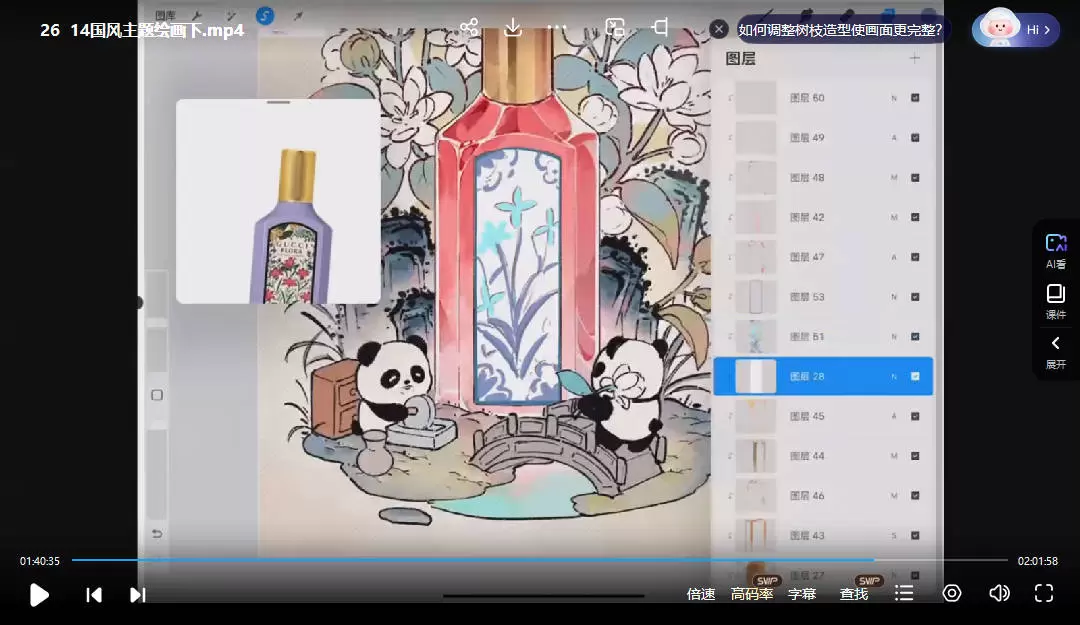Click the 查找 search option
Image resolution: width=1080 pixels, height=625 pixels.
click(x=854, y=594)
